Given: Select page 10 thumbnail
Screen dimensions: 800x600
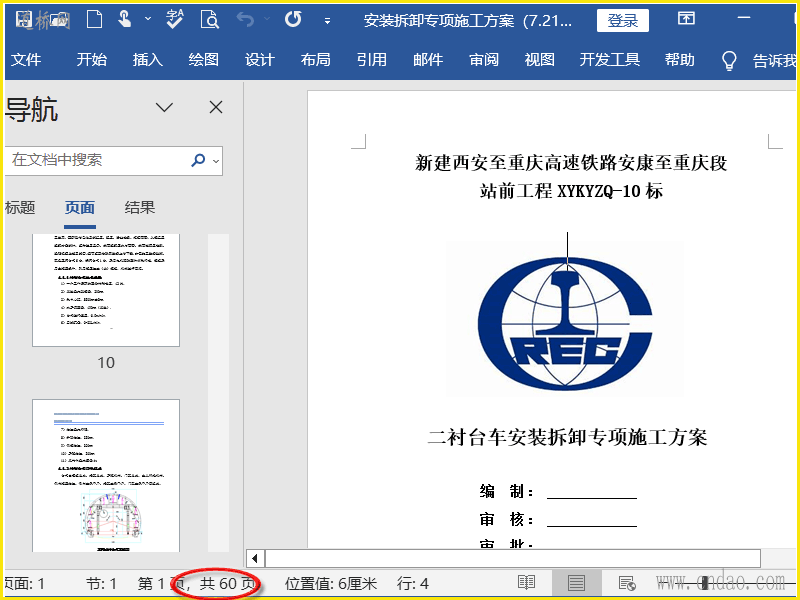Looking at the screenshot, I should pyautogui.click(x=106, y=290).
